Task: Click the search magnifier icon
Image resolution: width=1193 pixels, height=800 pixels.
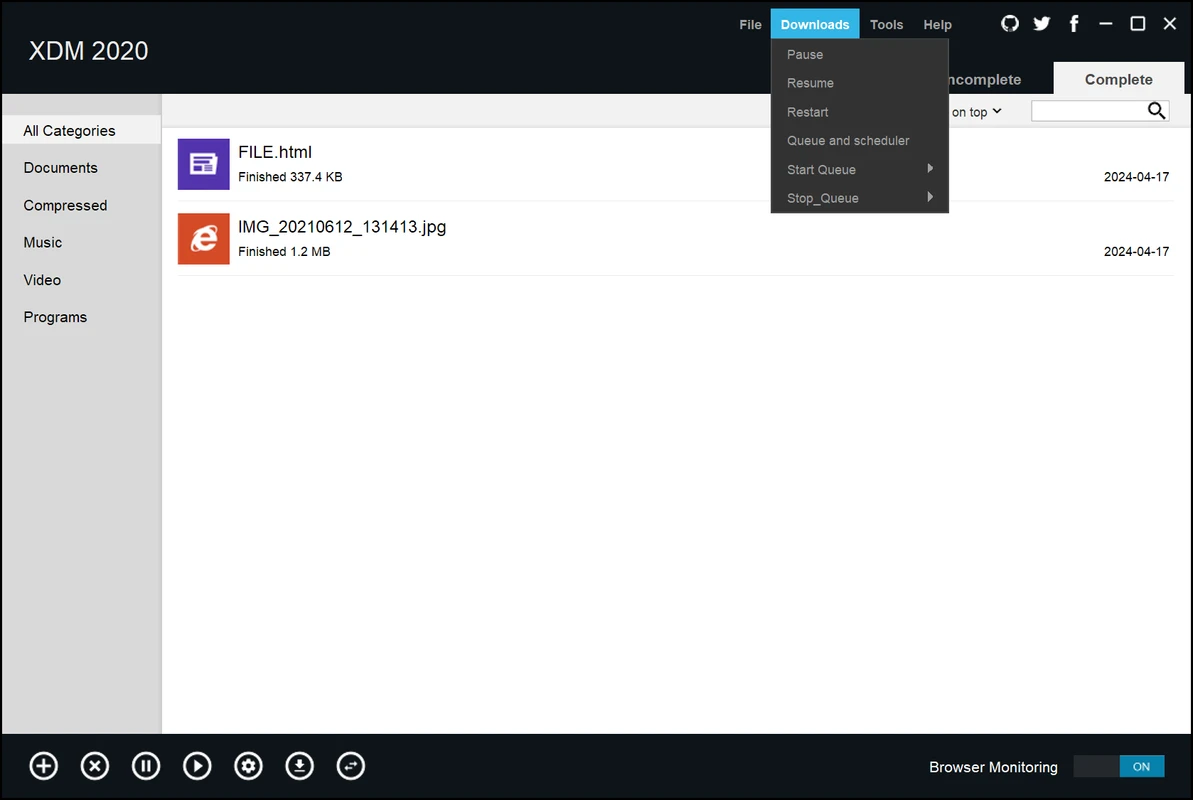Action: (x=1156, y=110)
